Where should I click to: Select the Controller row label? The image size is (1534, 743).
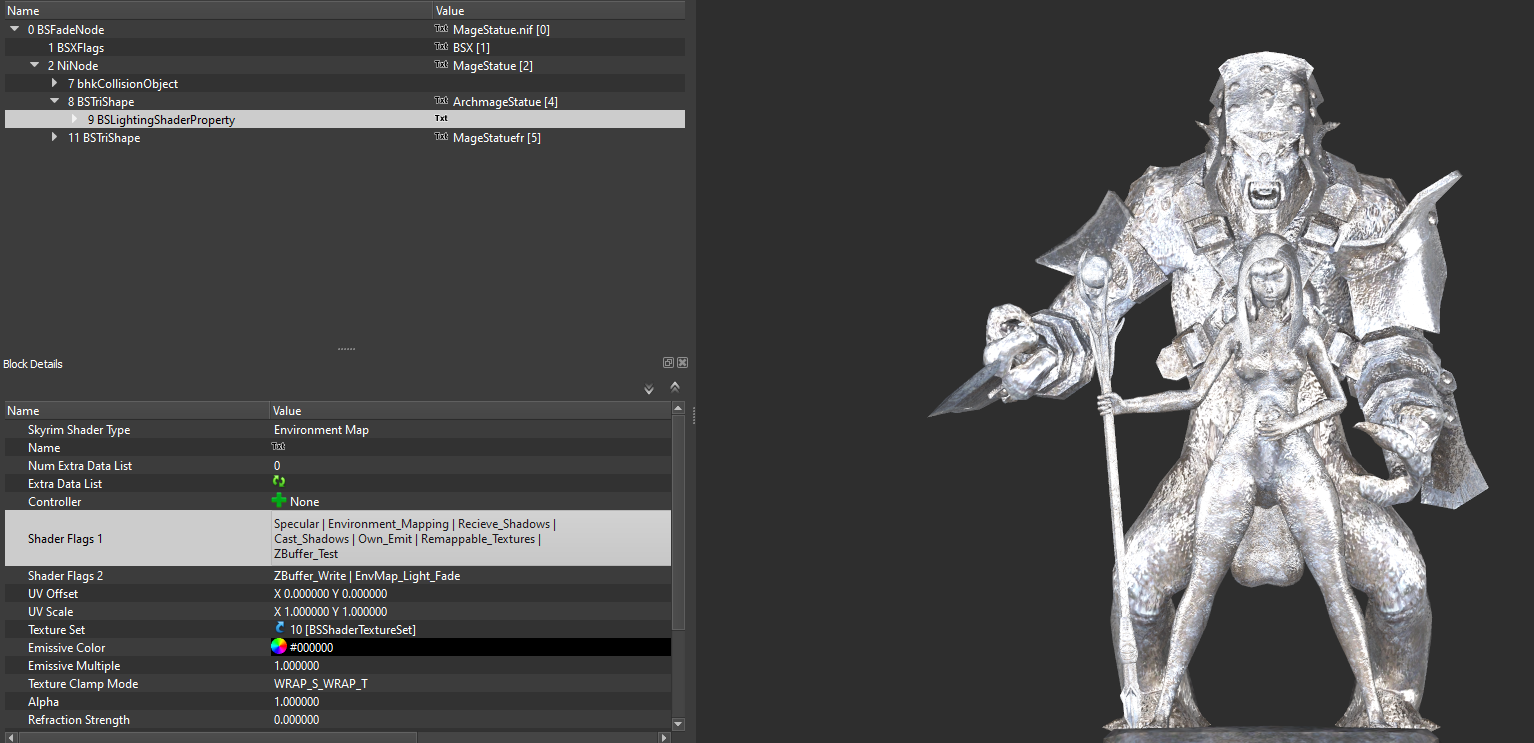tap(54, 502)
